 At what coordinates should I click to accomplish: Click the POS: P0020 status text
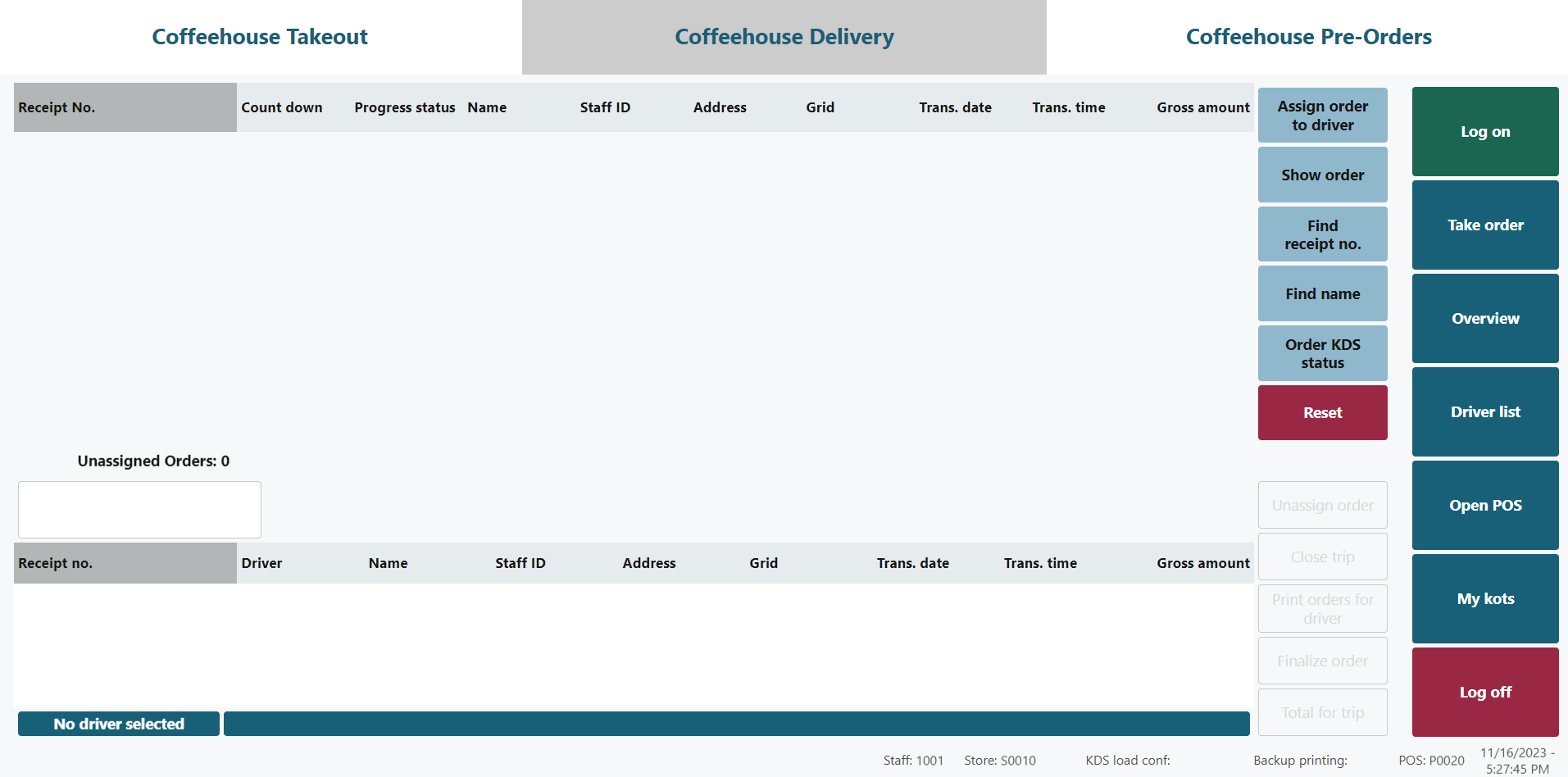coord(1431,761)
